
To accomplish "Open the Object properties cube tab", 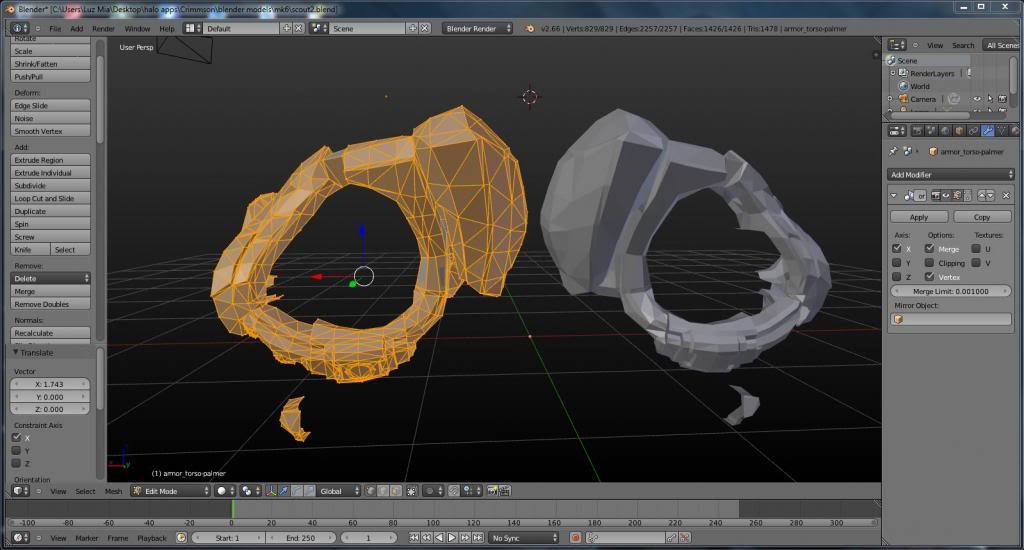I will click(x=959, y=131).
